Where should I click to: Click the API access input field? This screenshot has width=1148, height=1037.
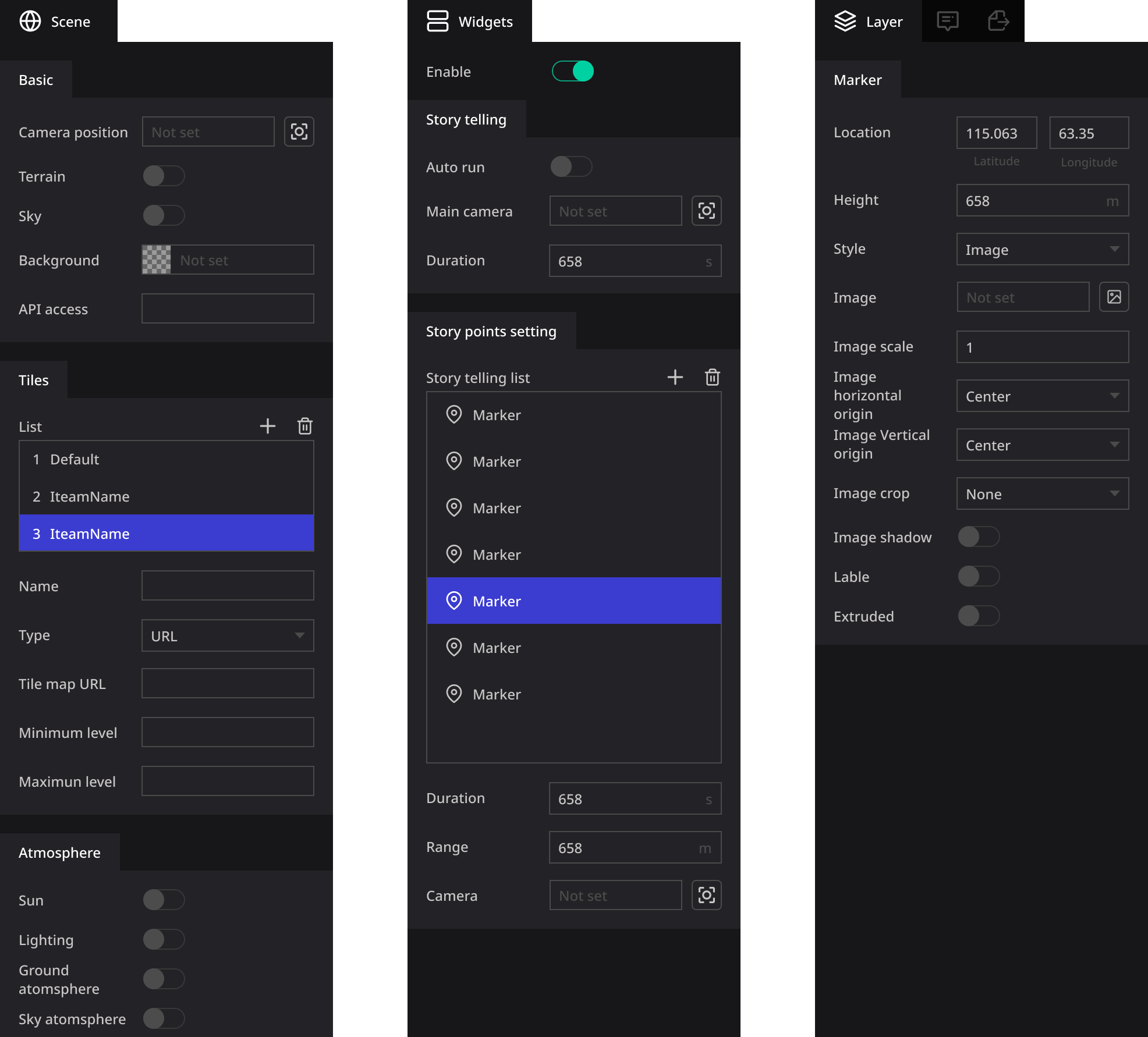click(x=228, y=308)
